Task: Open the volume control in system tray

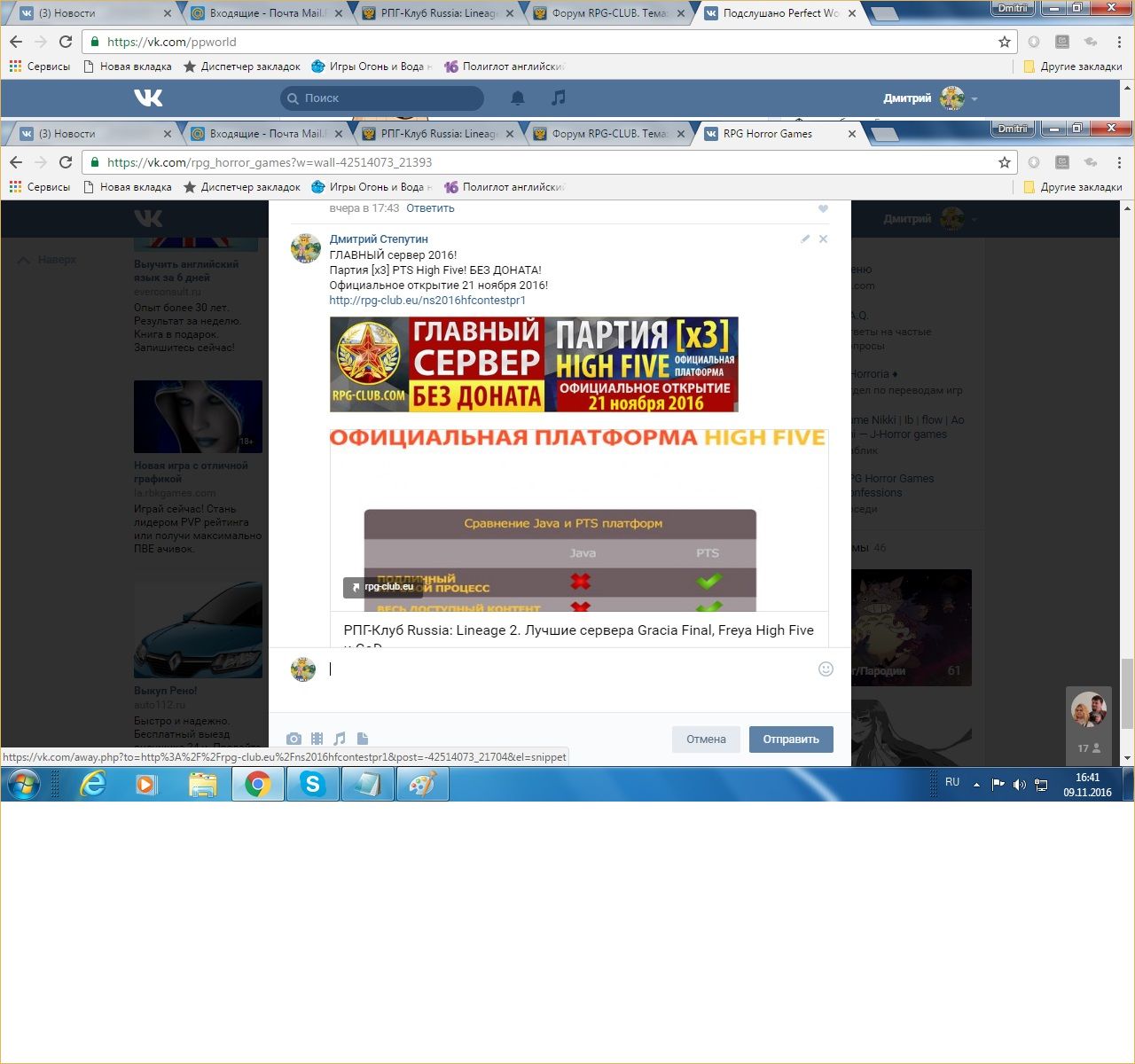Action: pyautogui.click(x=1020, y=785)
